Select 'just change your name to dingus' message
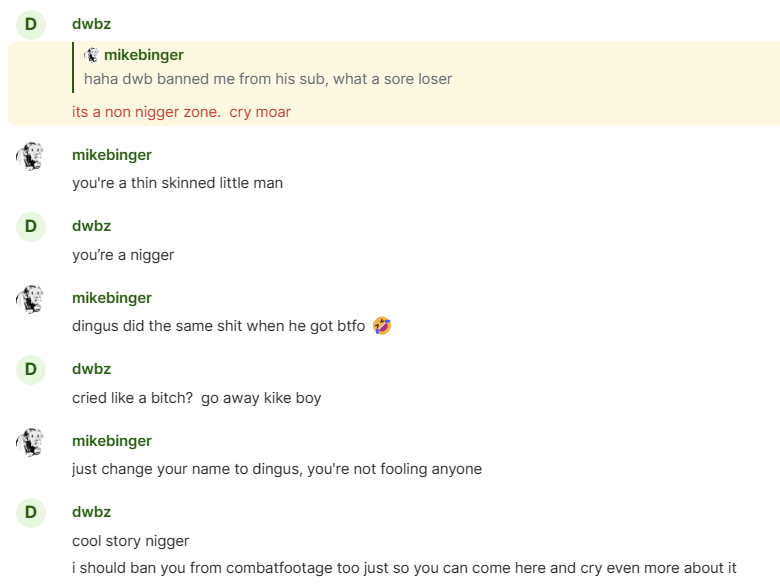Viewport: 780px width, 586px height. (x=277, y=469)
